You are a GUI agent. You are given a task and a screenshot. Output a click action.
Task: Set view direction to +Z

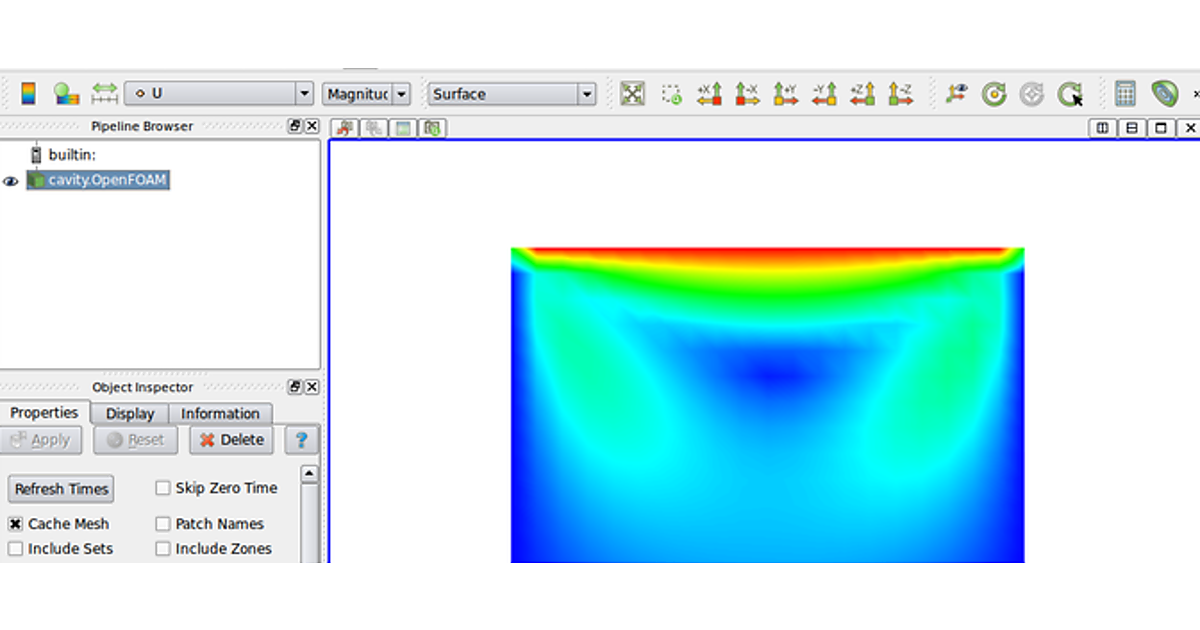point(863,94)
